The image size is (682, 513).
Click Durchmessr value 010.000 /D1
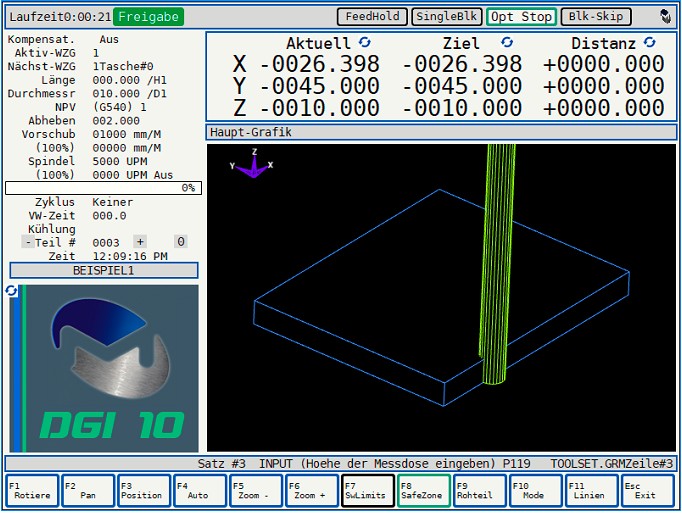130,94
